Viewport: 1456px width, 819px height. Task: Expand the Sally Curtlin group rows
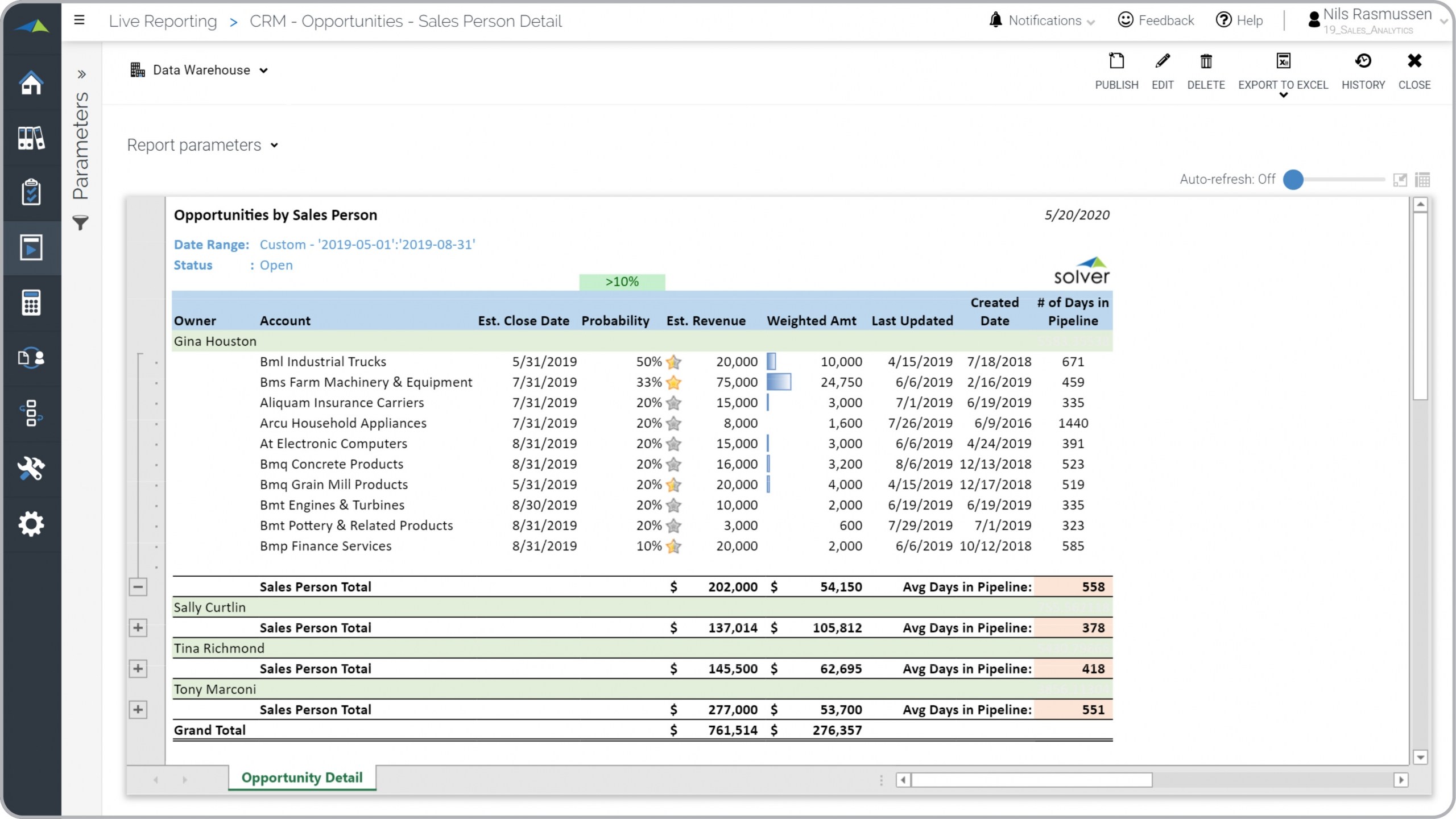coord(138,628)
